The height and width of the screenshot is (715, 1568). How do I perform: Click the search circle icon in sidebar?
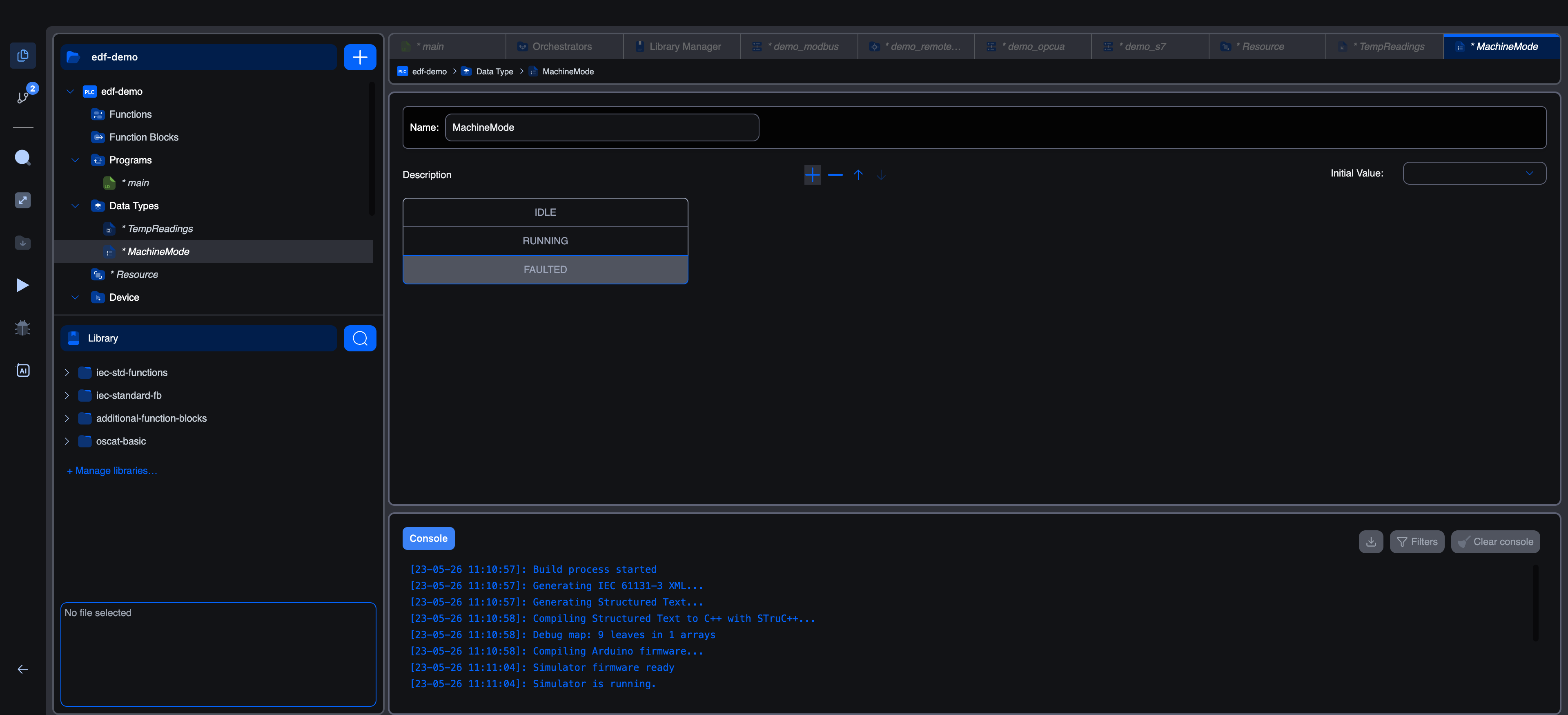[x=22, y=158]
